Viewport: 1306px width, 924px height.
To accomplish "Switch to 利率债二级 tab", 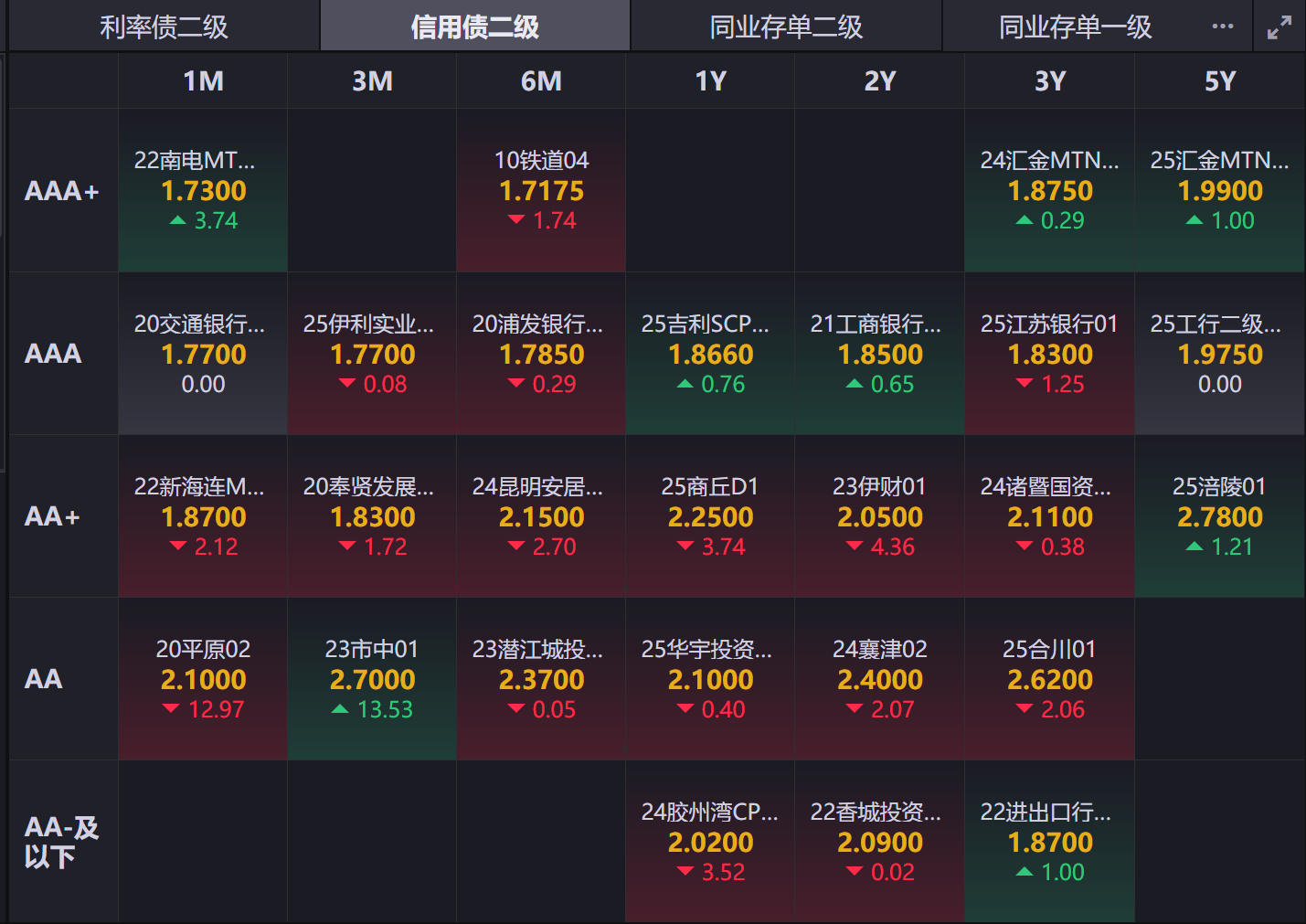I will coord(164,27).
